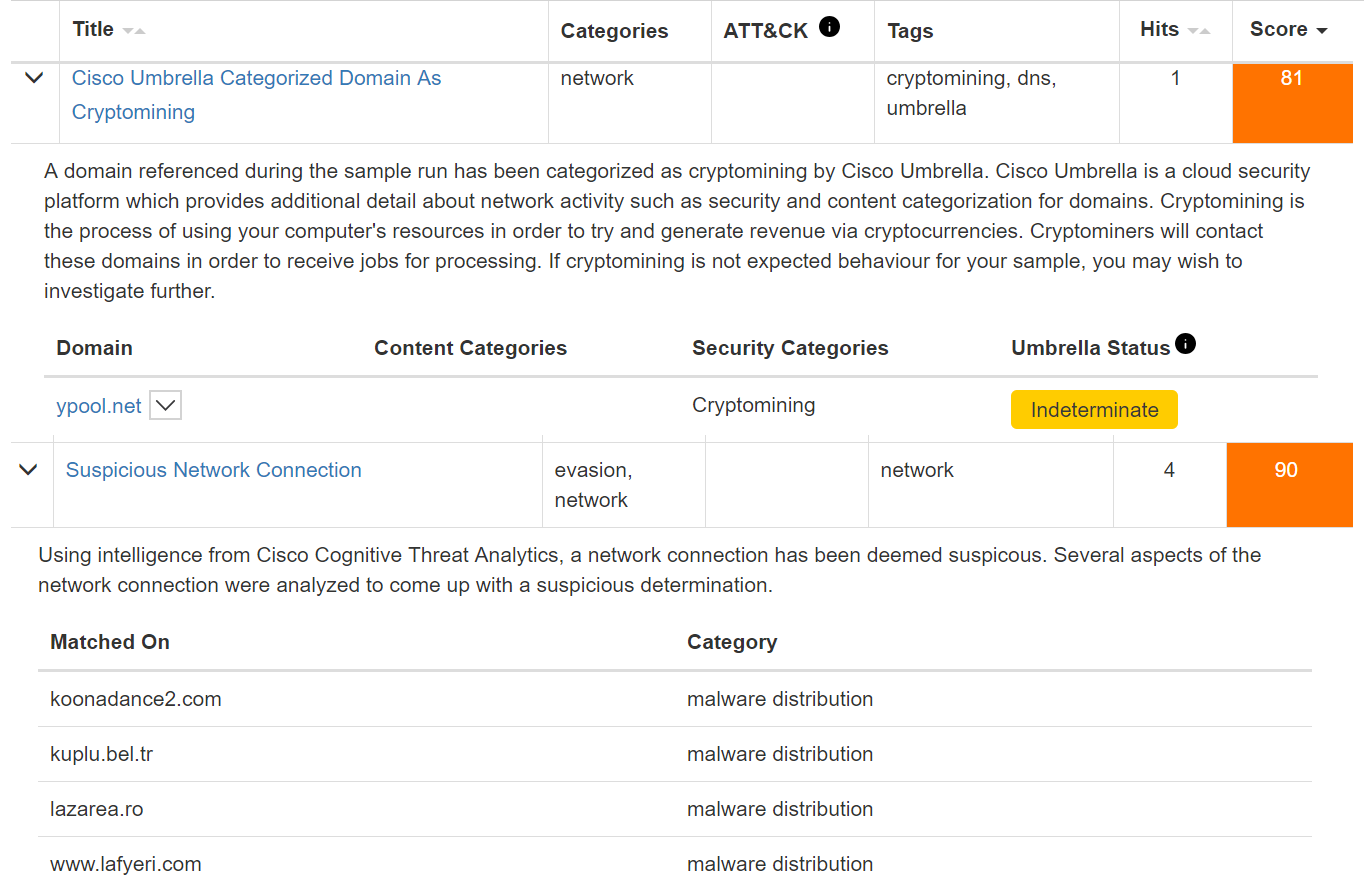Open dropdown next to ypool.net
1364x883 pixels.
[x=165, y=406]
